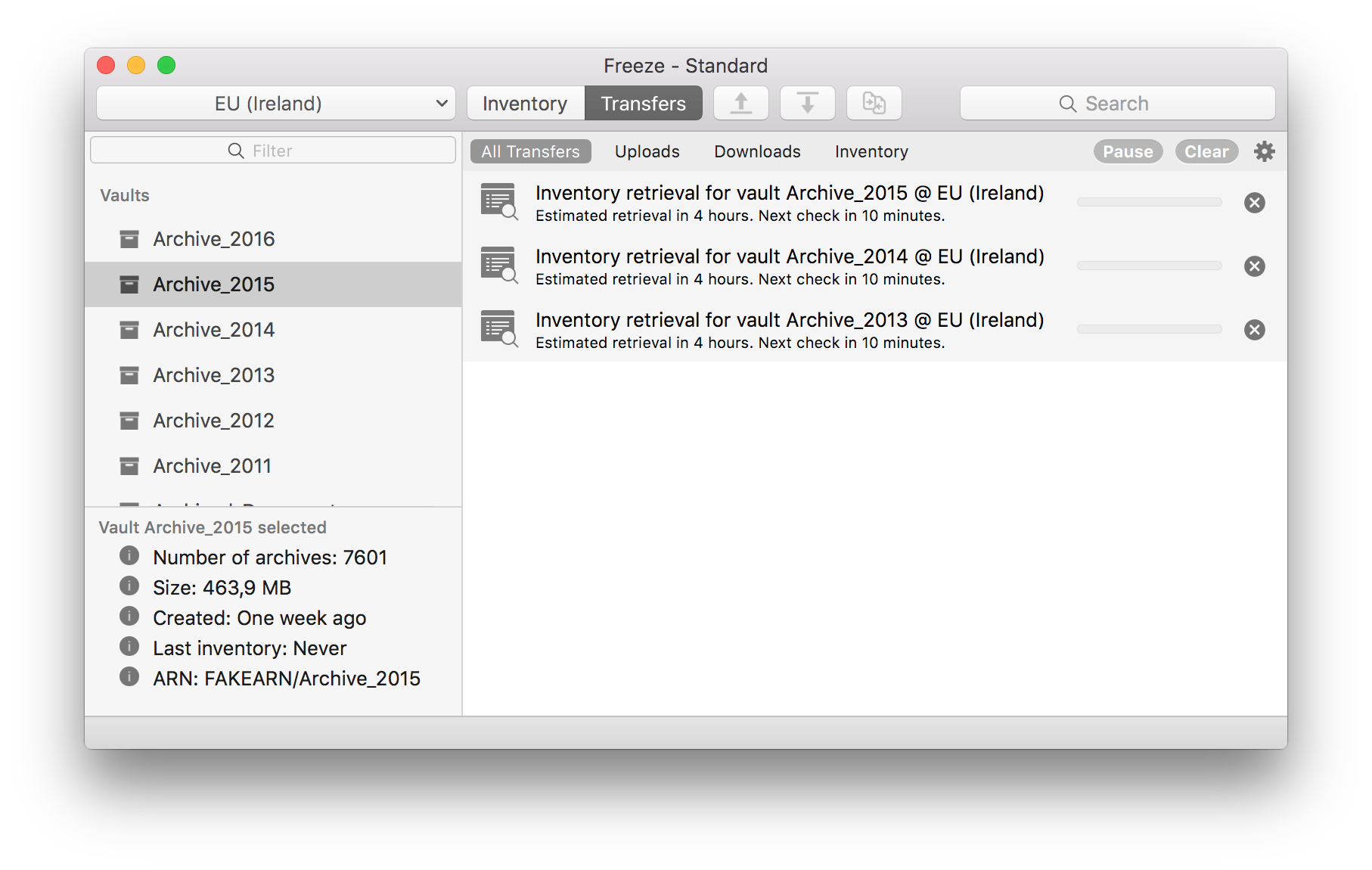Select the Archive_2015 vault
This screenshot has height=870, width=1372.
pyautogui.click(x=273, y=284)
